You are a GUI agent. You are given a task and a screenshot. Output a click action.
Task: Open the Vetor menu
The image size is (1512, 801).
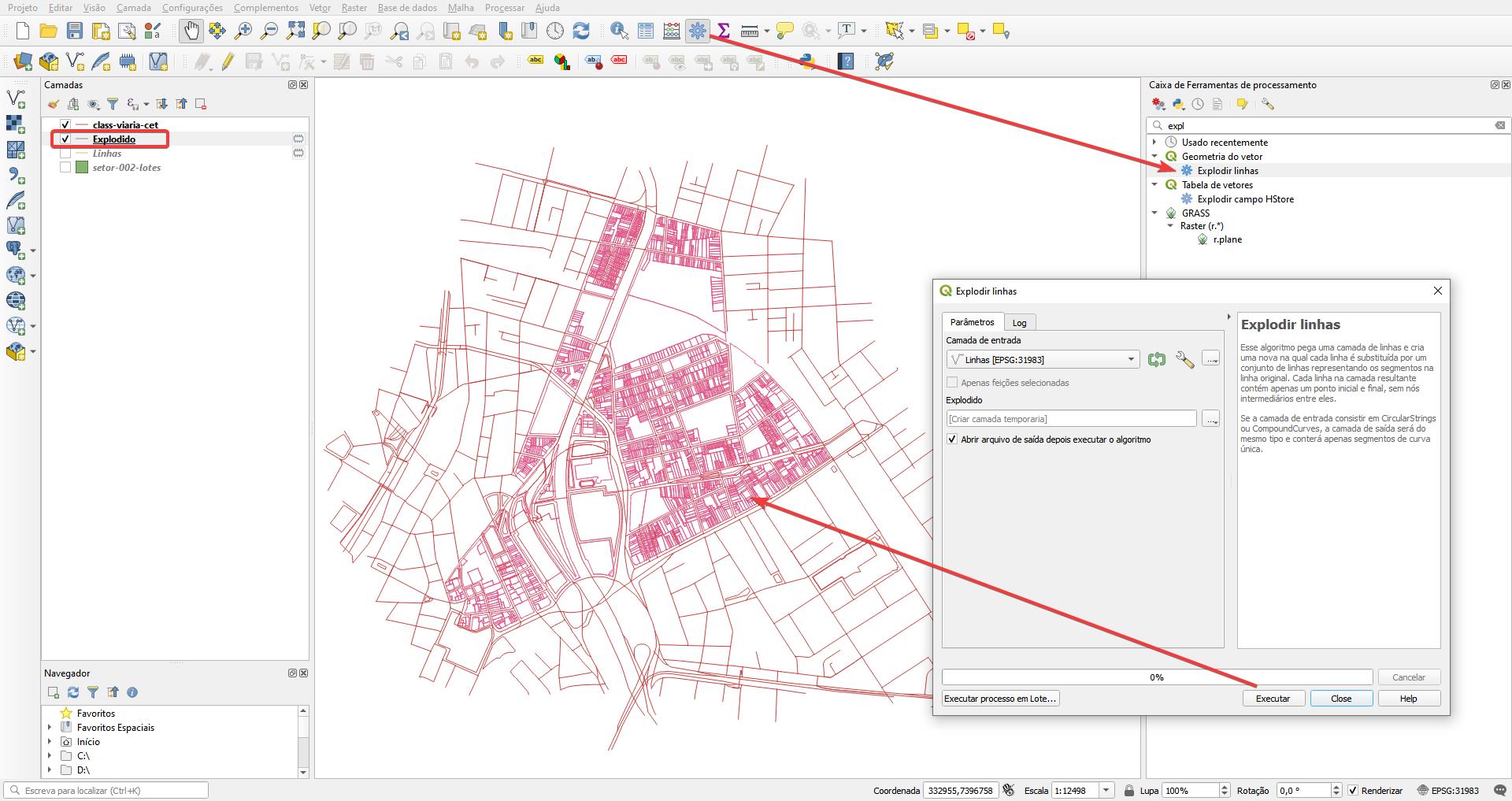[319, 8]
